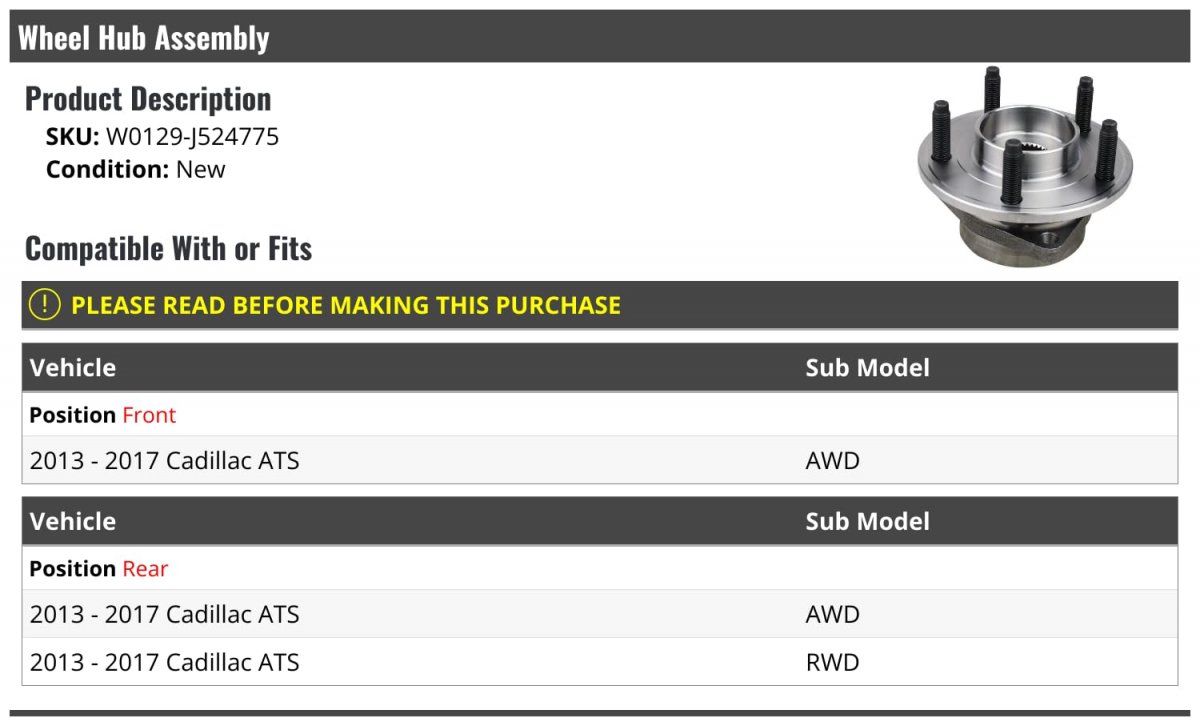Click Sub Model column header in Rear table
1200x726 pixels.
(x=868, y=521)
